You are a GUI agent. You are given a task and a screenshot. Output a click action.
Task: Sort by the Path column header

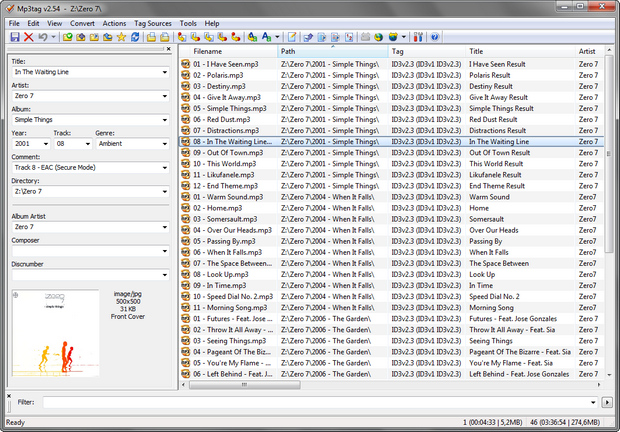point(333,51)
